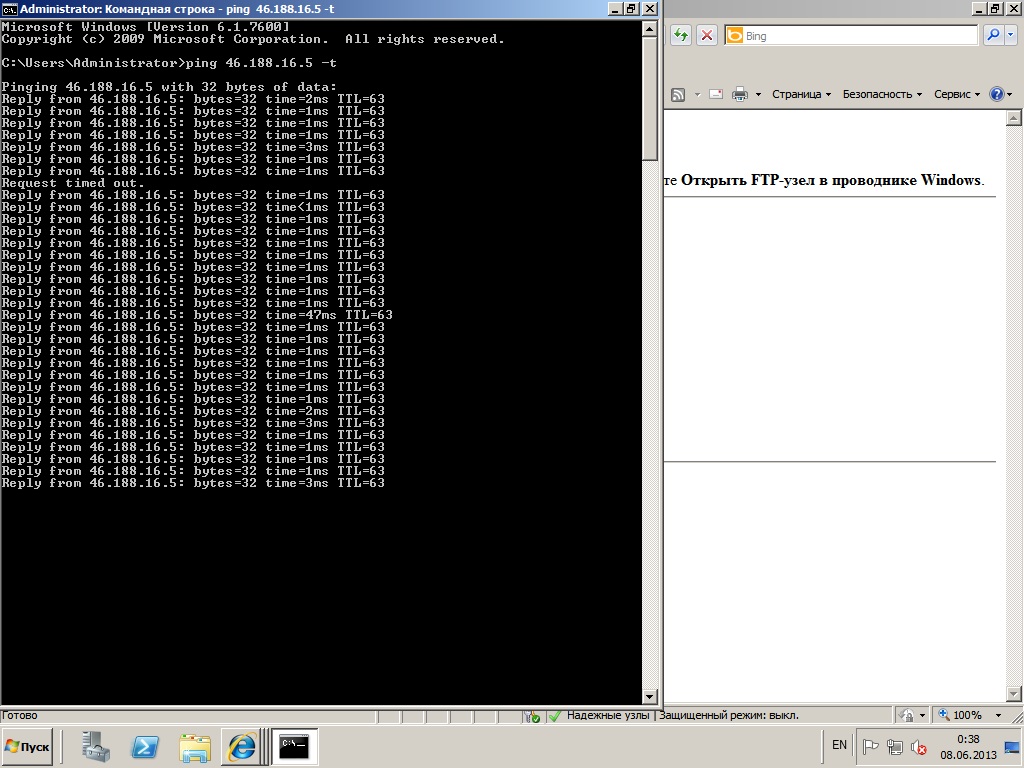Click the search magnifier button
The image size is (1024, 768).
click(x=992, y=35)
